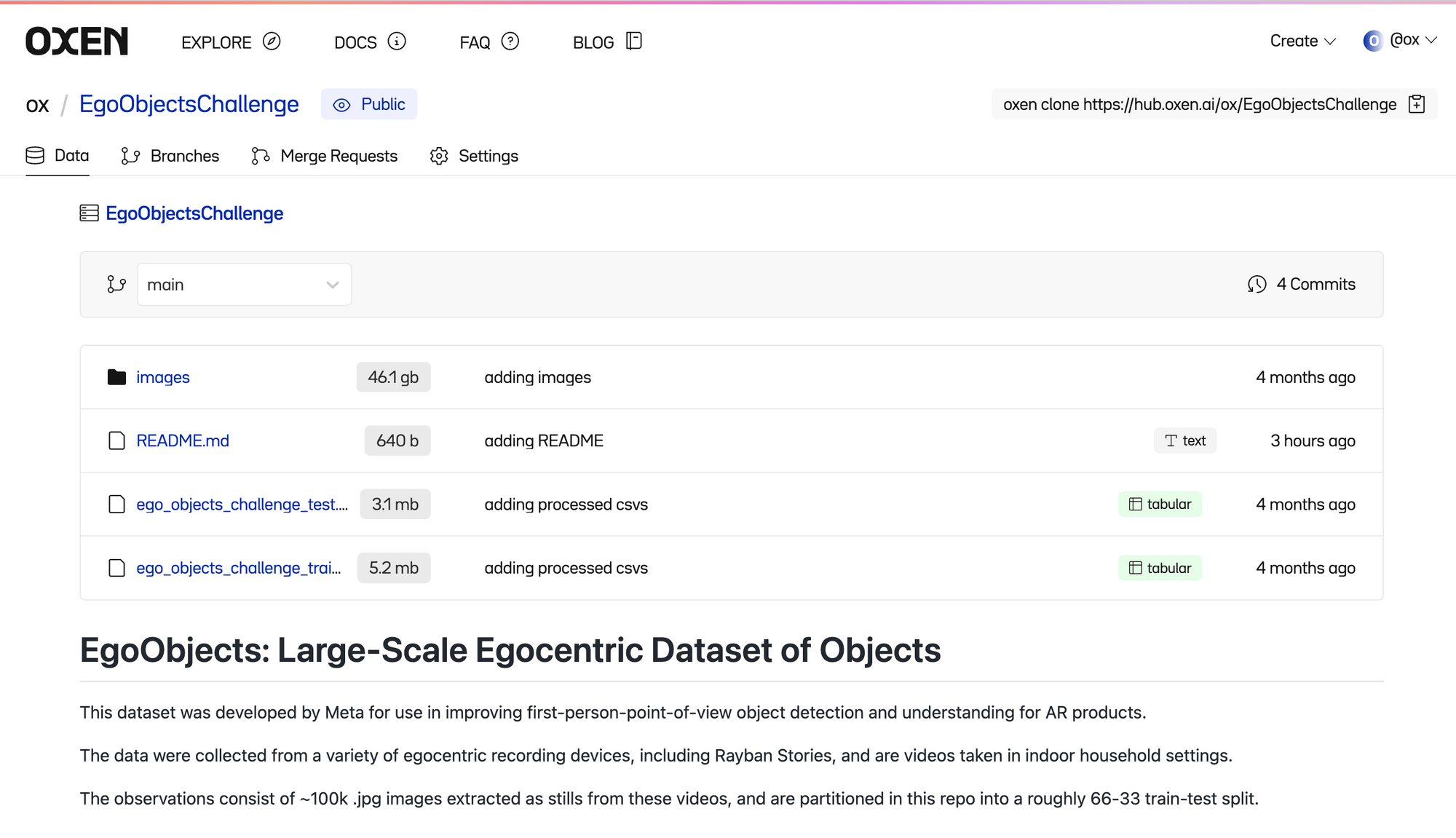
Task: Open the @ox account dropdown chevron
Action: [x=1431, y=41]
